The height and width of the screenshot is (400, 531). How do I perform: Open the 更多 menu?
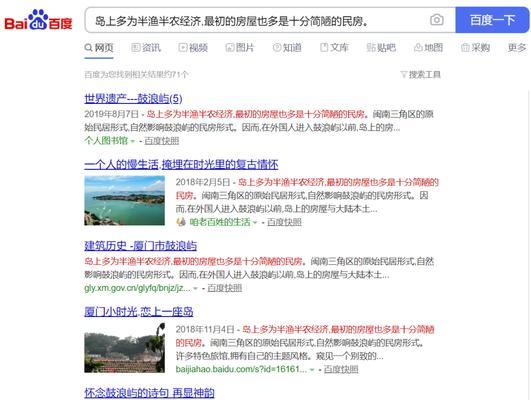coord(517,48)
